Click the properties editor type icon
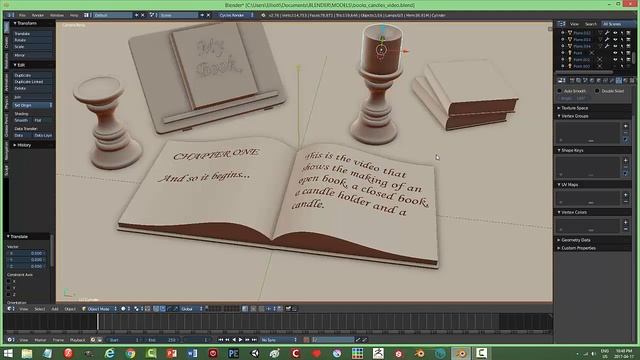 tap(561, 80)
